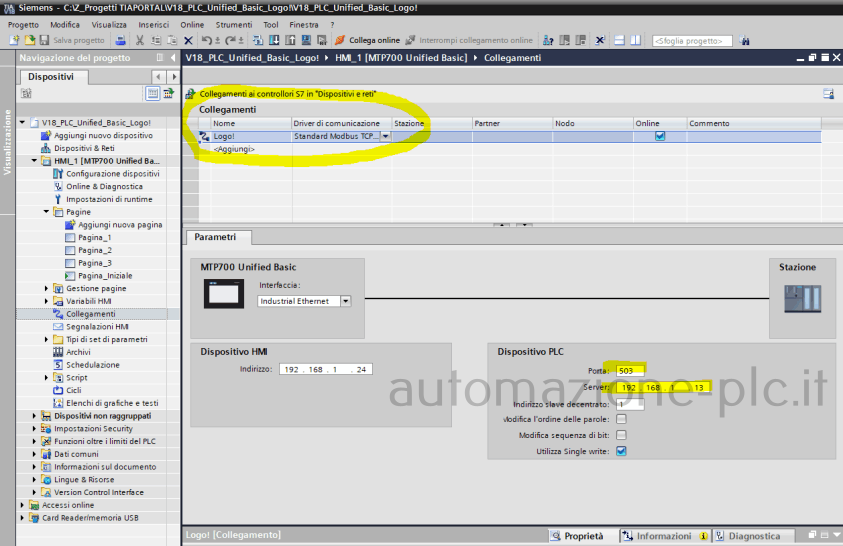Image resolution: width=843 pixels, height=546 pixels.
Task: Click the Paste icon in toolbar
Action: click(x=172, y=40)
